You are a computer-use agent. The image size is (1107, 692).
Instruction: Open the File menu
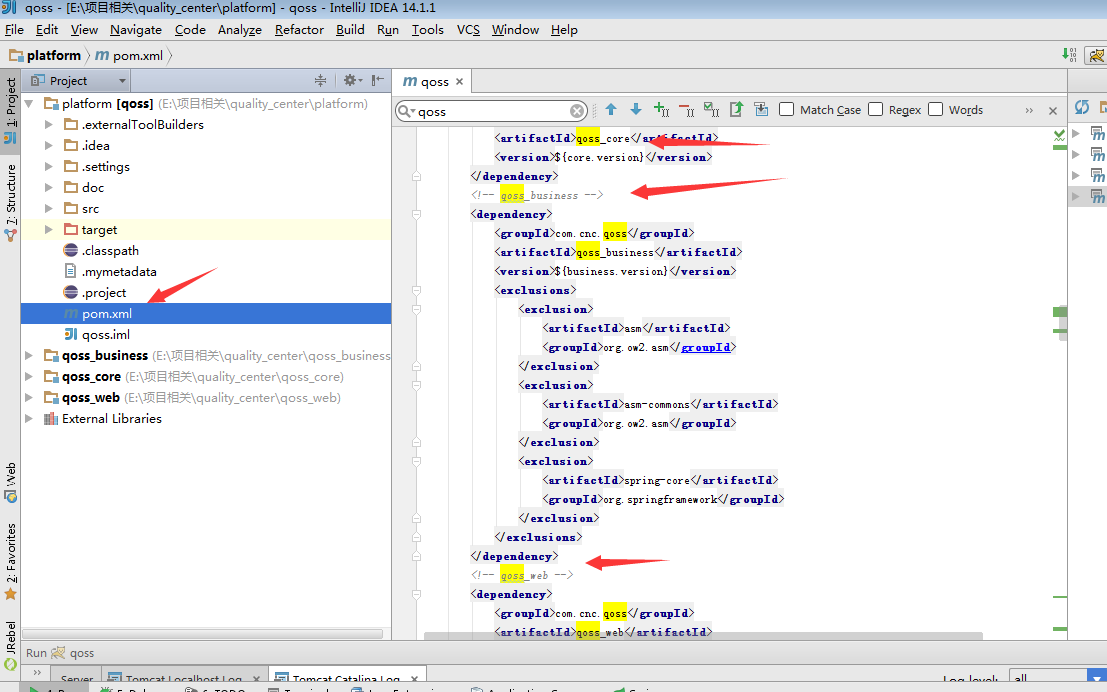click(x=14, y=30)
